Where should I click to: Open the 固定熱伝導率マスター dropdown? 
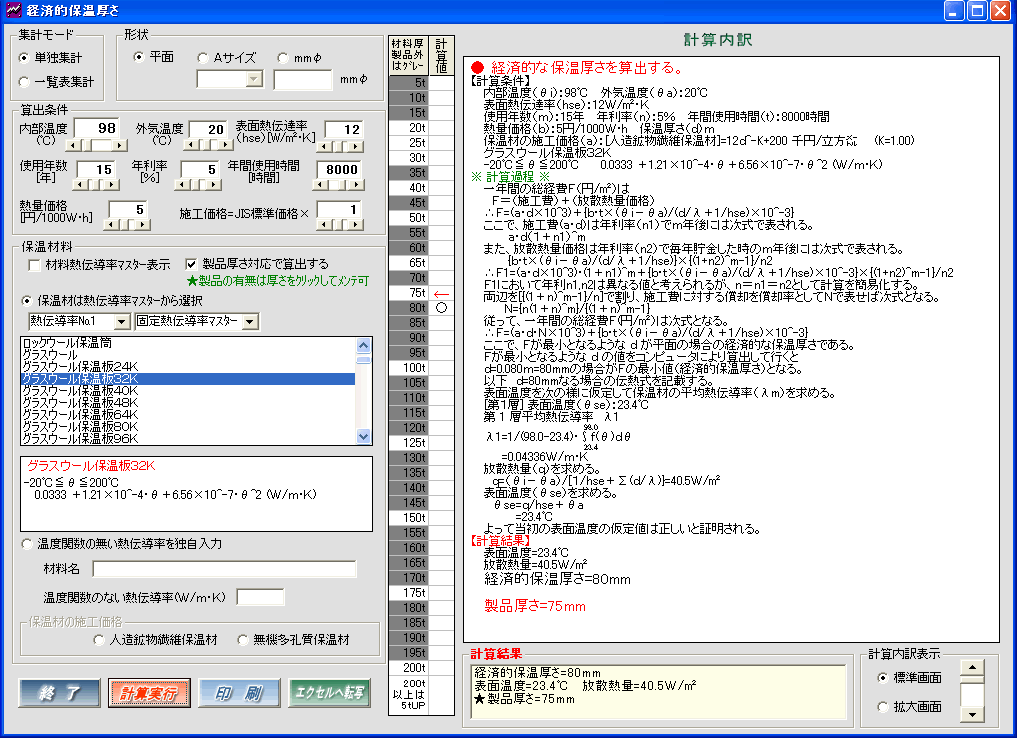click(250, 321)
